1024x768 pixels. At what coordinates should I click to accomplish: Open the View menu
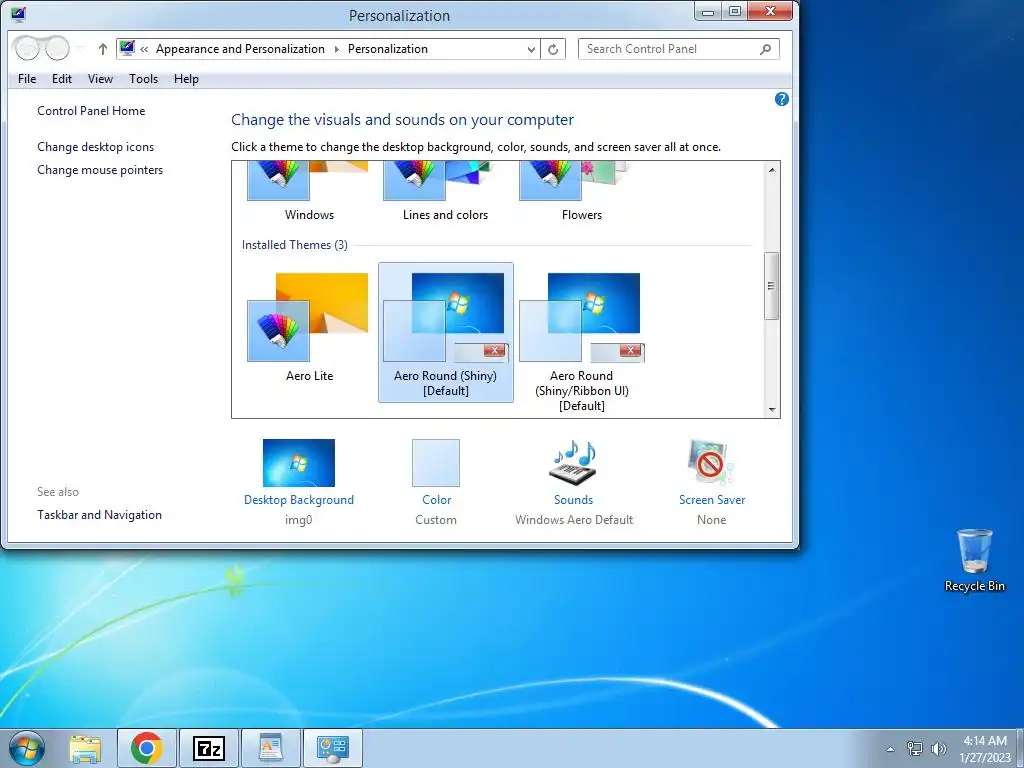(100, 79)
